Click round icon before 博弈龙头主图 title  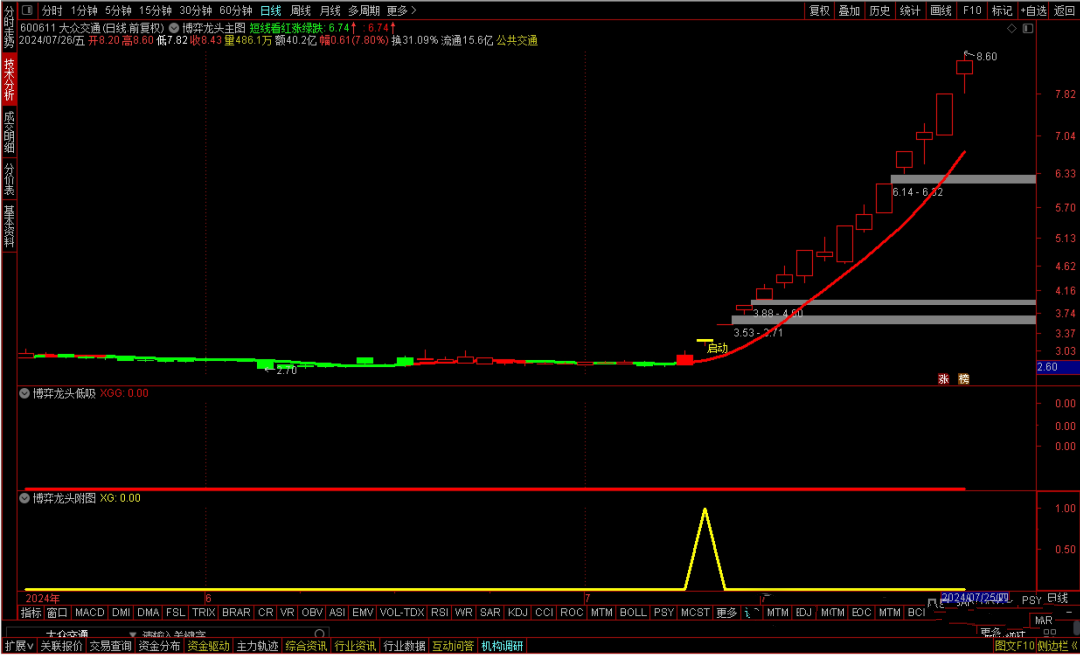(174, 28)
